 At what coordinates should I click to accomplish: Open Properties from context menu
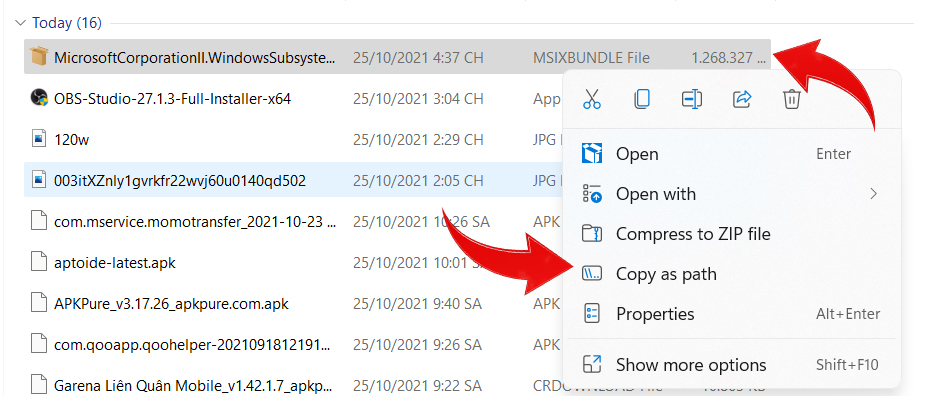732,314
